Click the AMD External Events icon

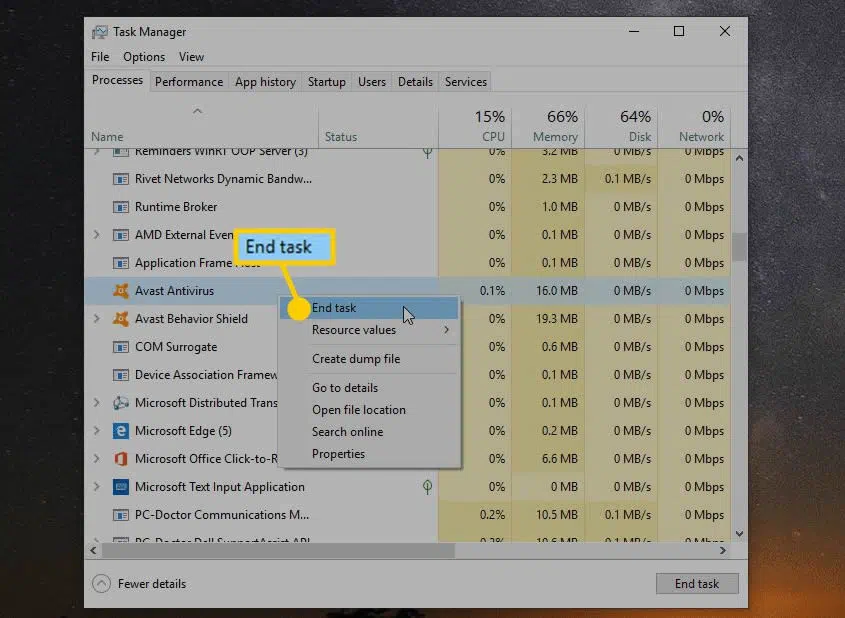[x=121, y=235]
